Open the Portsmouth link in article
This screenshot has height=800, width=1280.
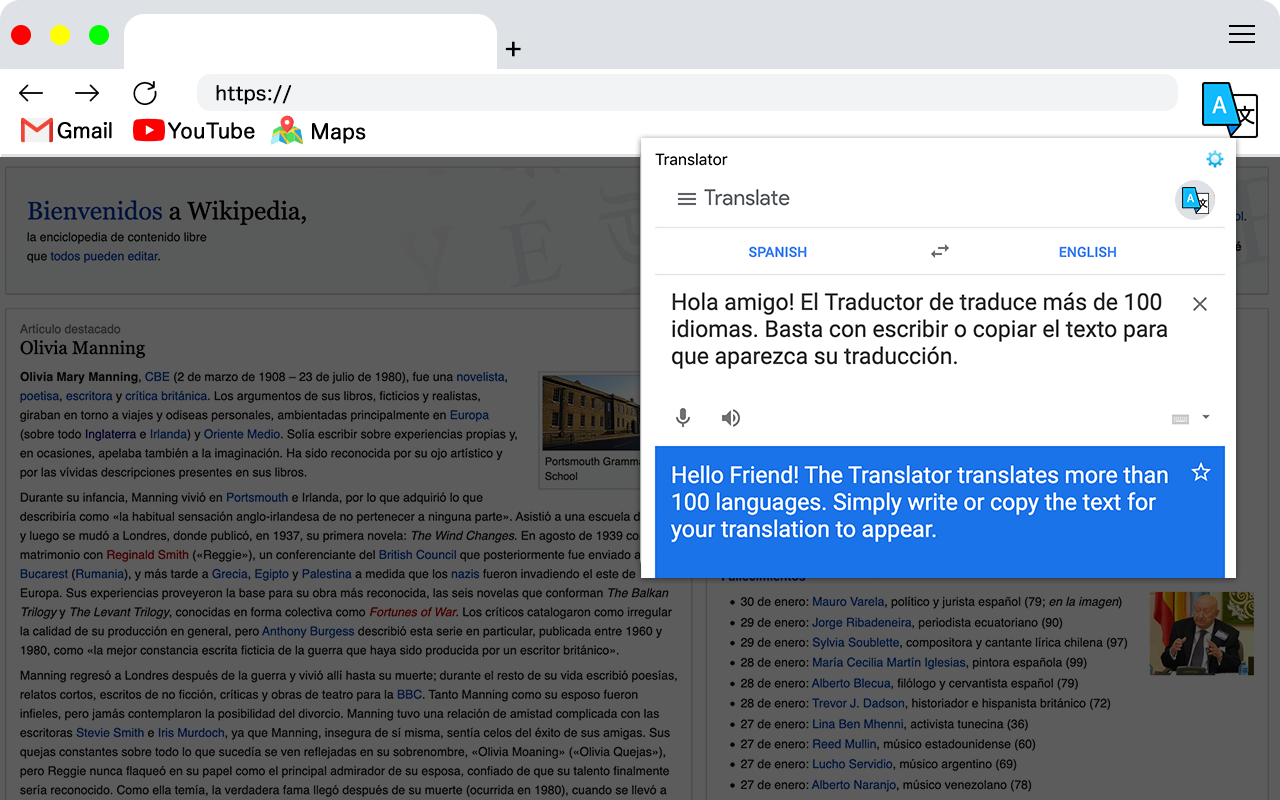pyautogui.click(x=257, y=497)
